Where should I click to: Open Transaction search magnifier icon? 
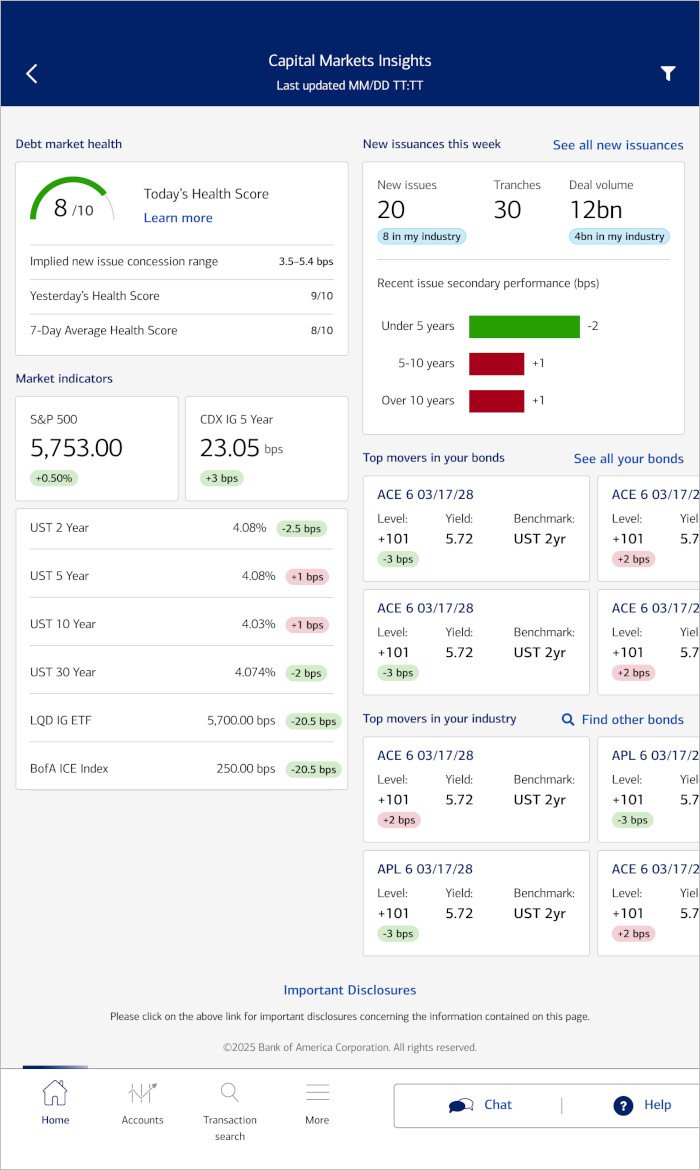click(230, 1093)
